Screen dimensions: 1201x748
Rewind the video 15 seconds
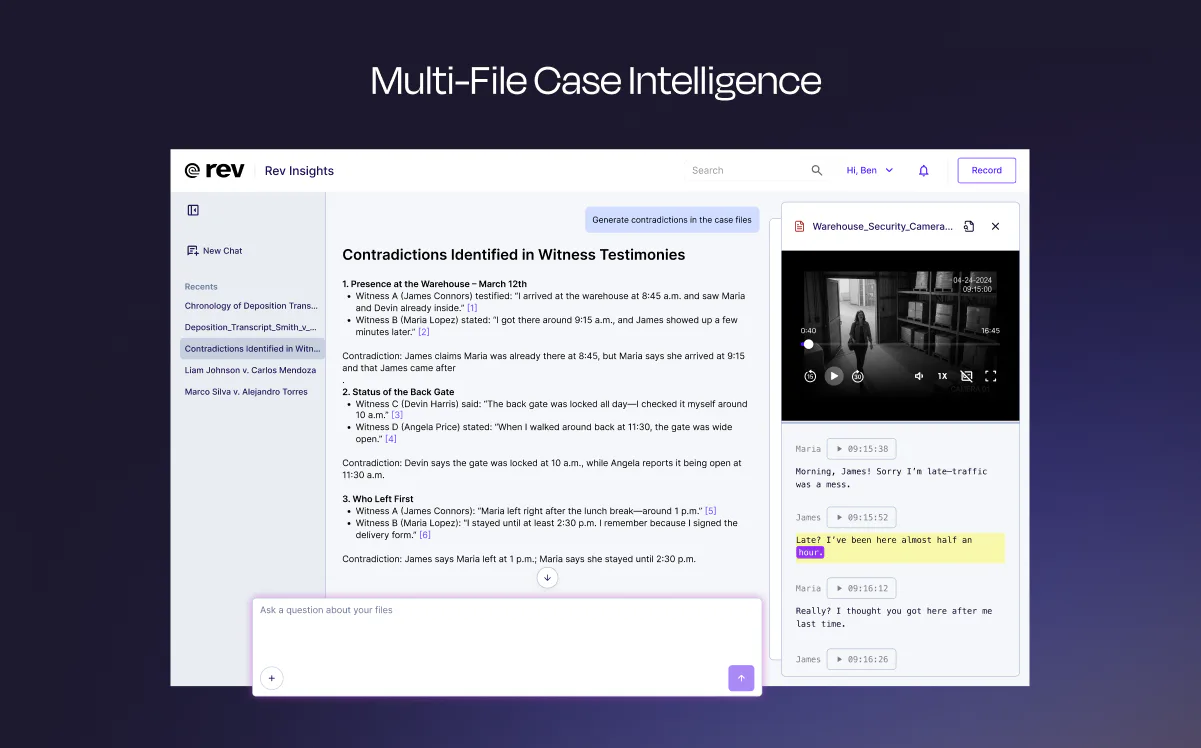click(x=810, y=376)
